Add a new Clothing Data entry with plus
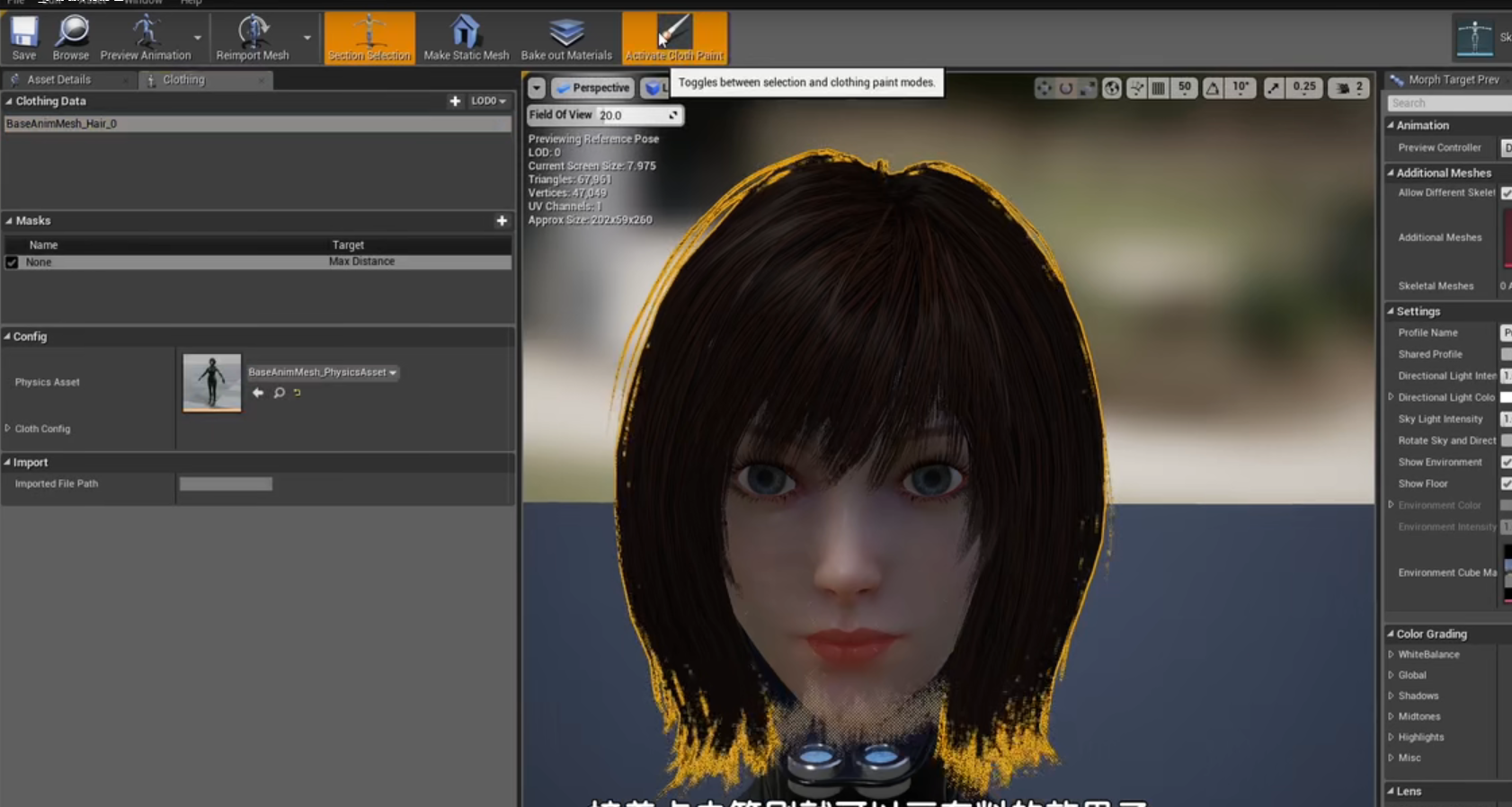 455,101
